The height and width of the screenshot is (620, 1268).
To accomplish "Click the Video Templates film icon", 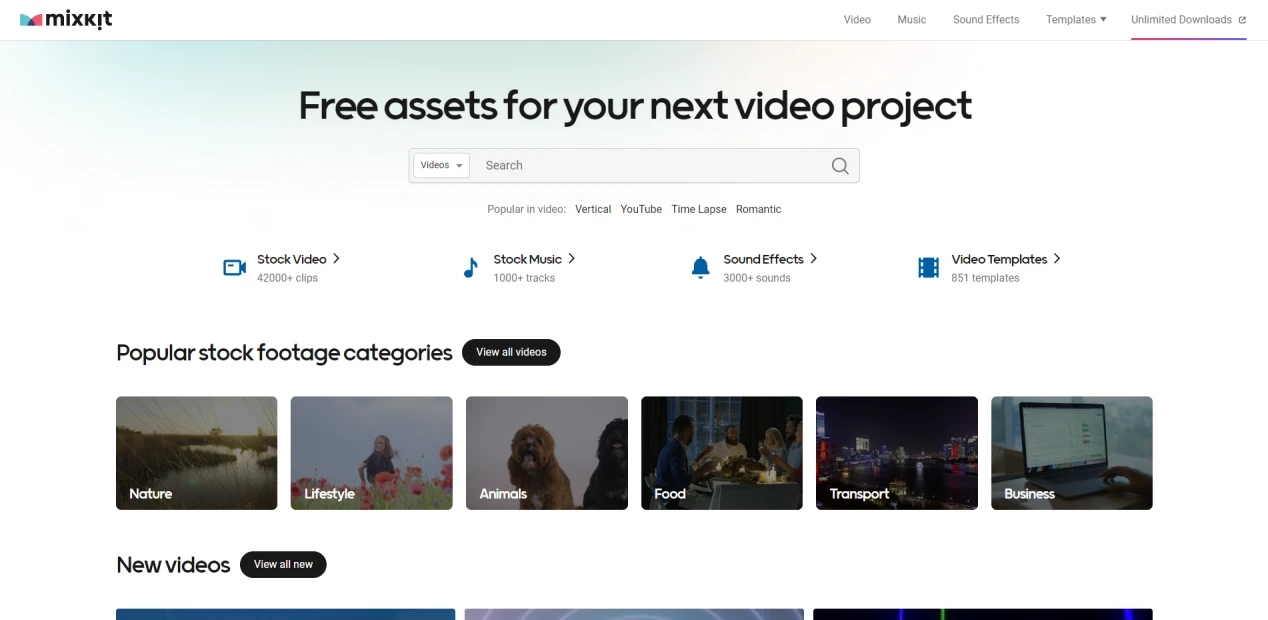I will pos(929,268).
